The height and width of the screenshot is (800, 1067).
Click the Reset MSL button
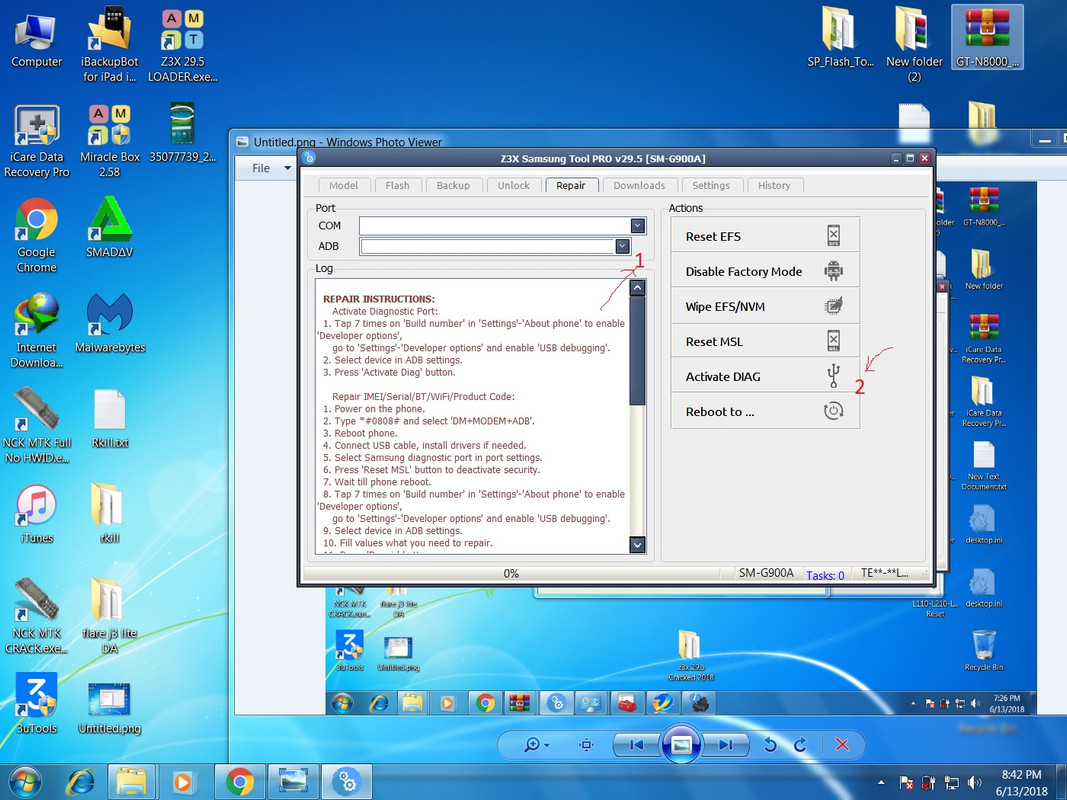click(x=765, y=341)
